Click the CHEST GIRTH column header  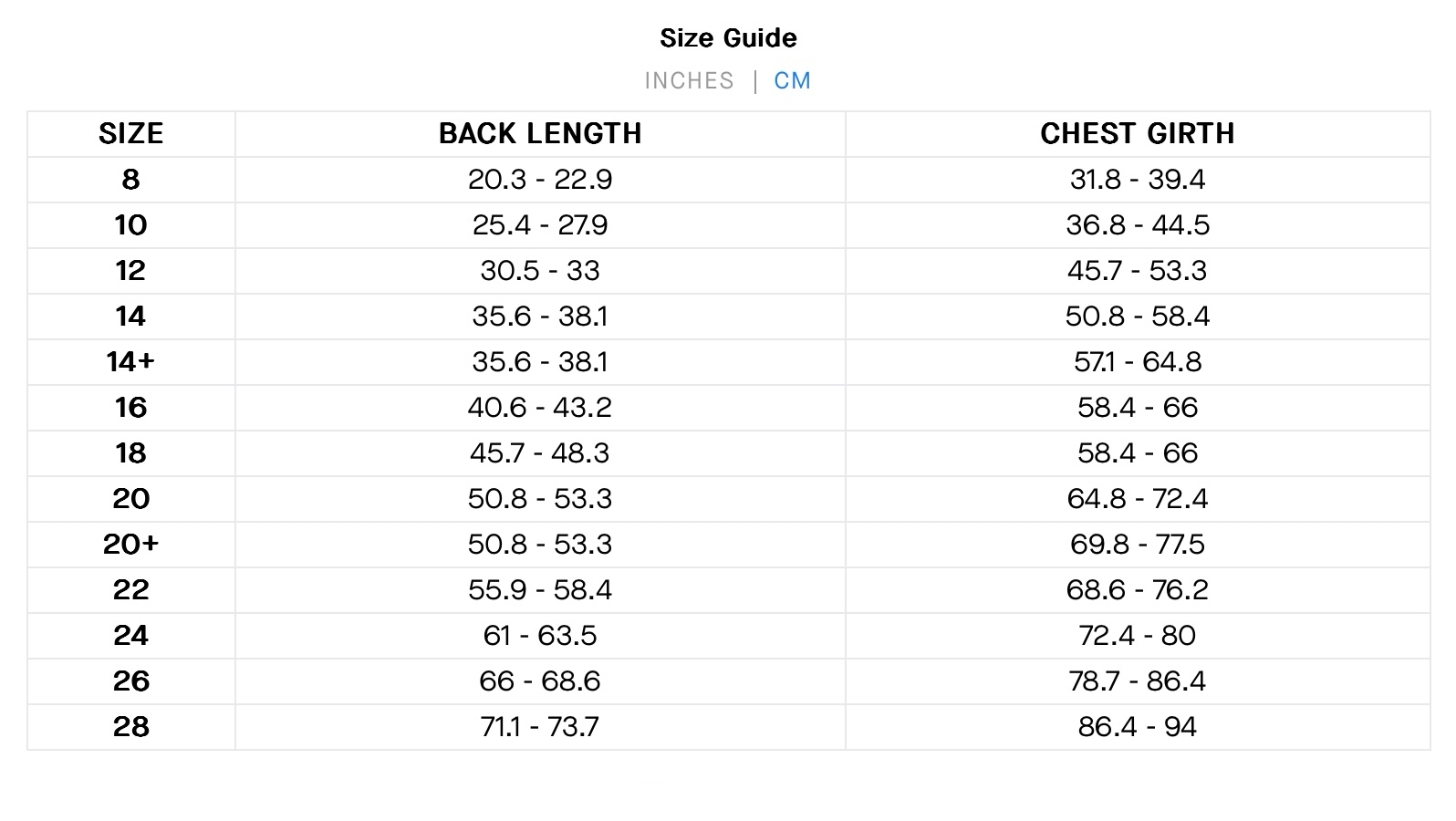coord(1137,134)
